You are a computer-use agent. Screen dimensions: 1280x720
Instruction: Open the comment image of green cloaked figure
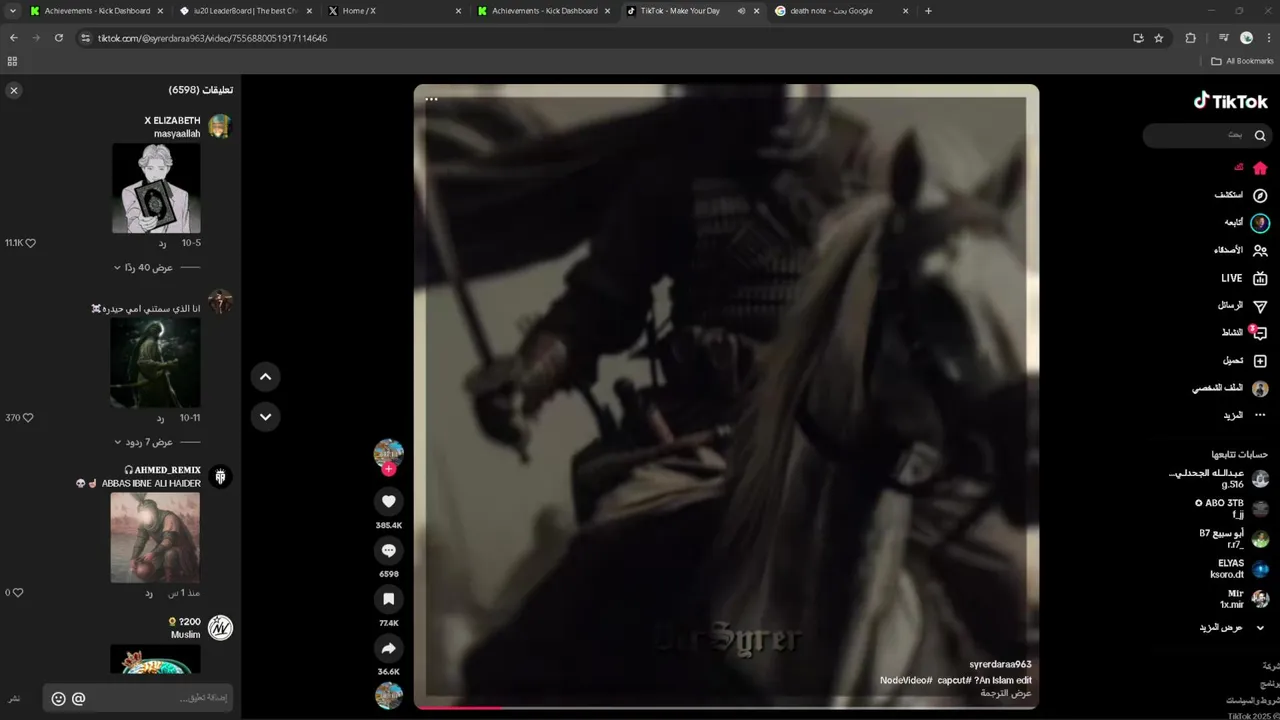[155, 362]
